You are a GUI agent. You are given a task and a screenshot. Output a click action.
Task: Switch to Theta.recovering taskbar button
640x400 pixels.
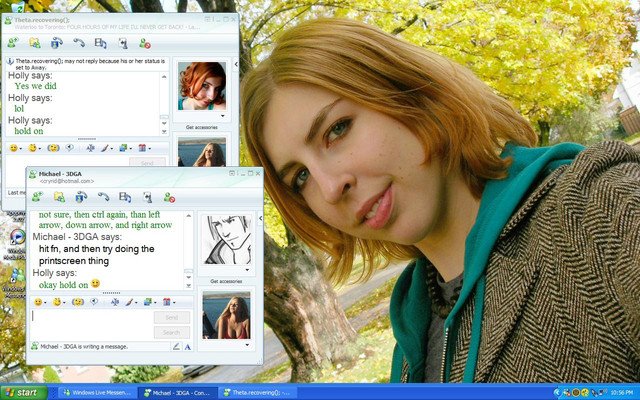258,393
